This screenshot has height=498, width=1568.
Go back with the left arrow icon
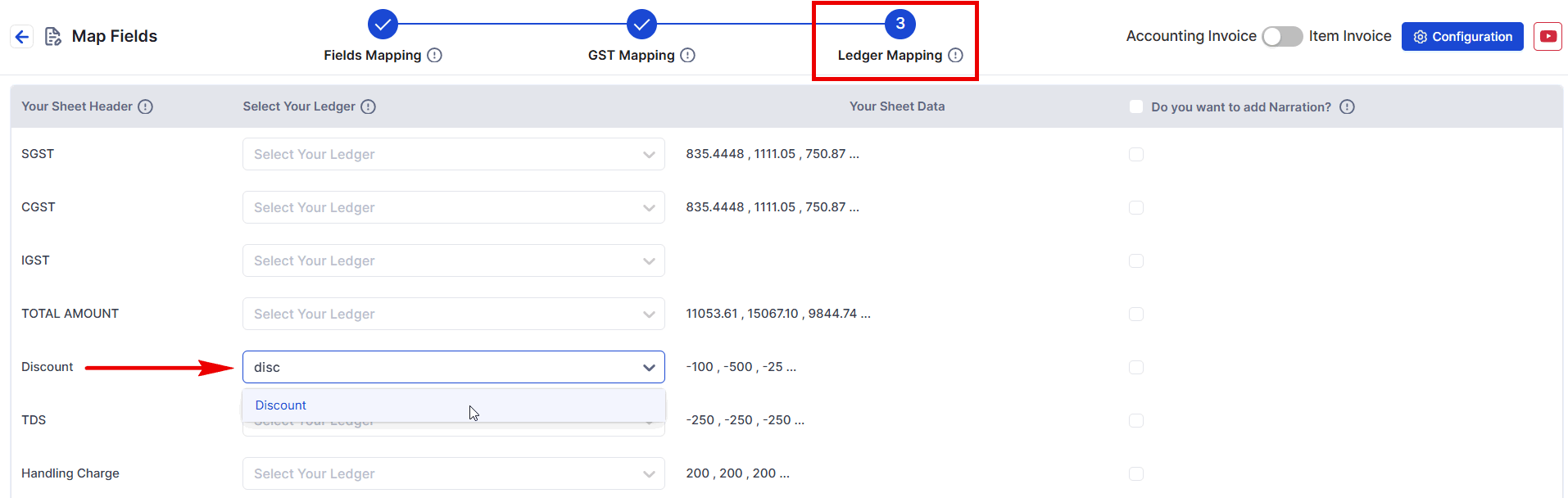coord(22,37)
